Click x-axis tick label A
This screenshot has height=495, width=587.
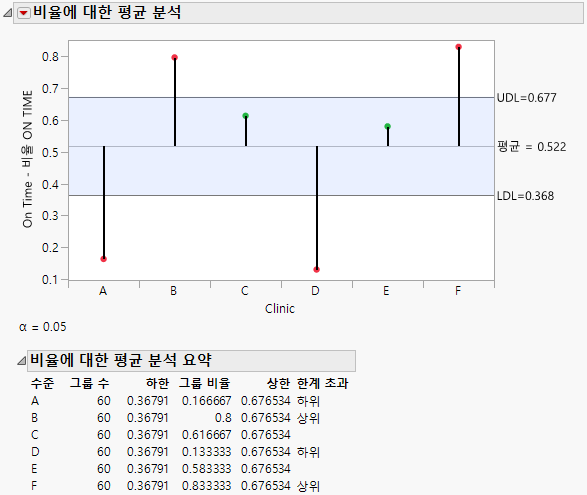(x=103, y=291)
